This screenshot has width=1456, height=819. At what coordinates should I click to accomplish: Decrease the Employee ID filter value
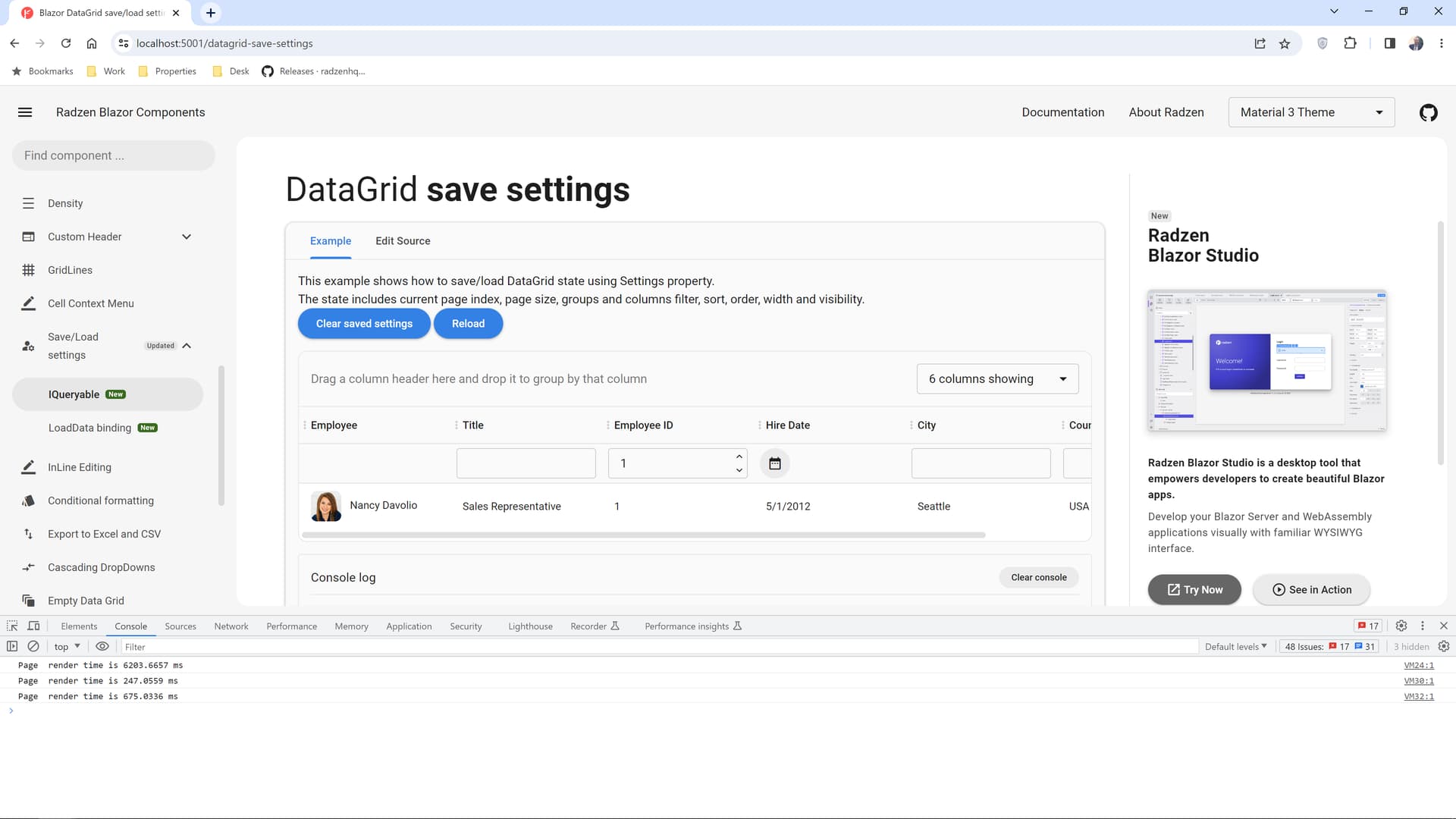(739, 470)
